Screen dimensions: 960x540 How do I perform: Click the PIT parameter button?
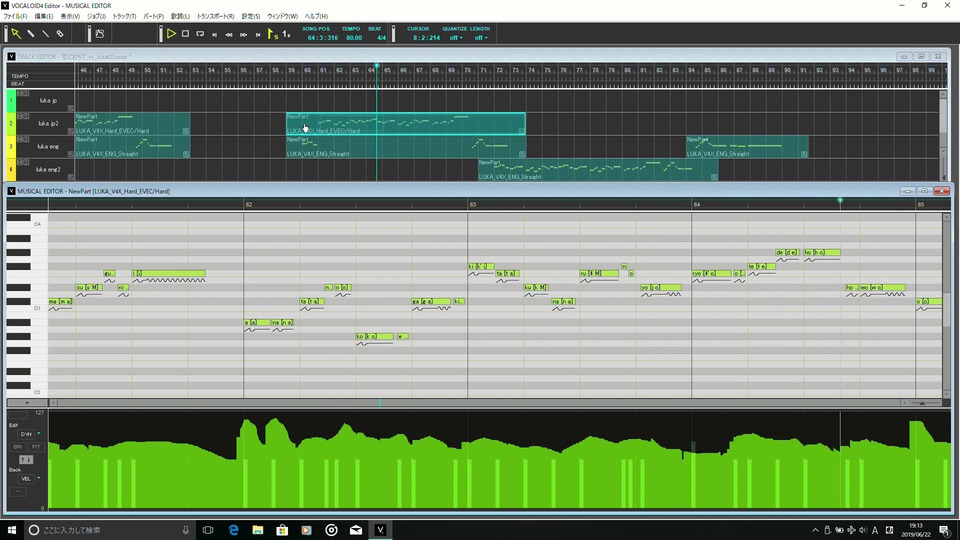(36, 447)
